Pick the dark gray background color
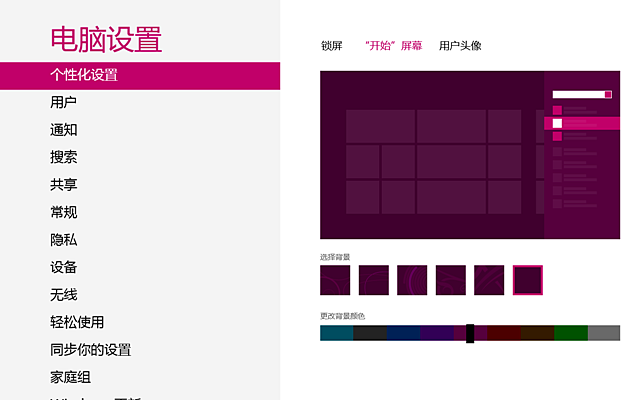The width and height of the screenshot is (640, 400). click(x=370, y=333)
